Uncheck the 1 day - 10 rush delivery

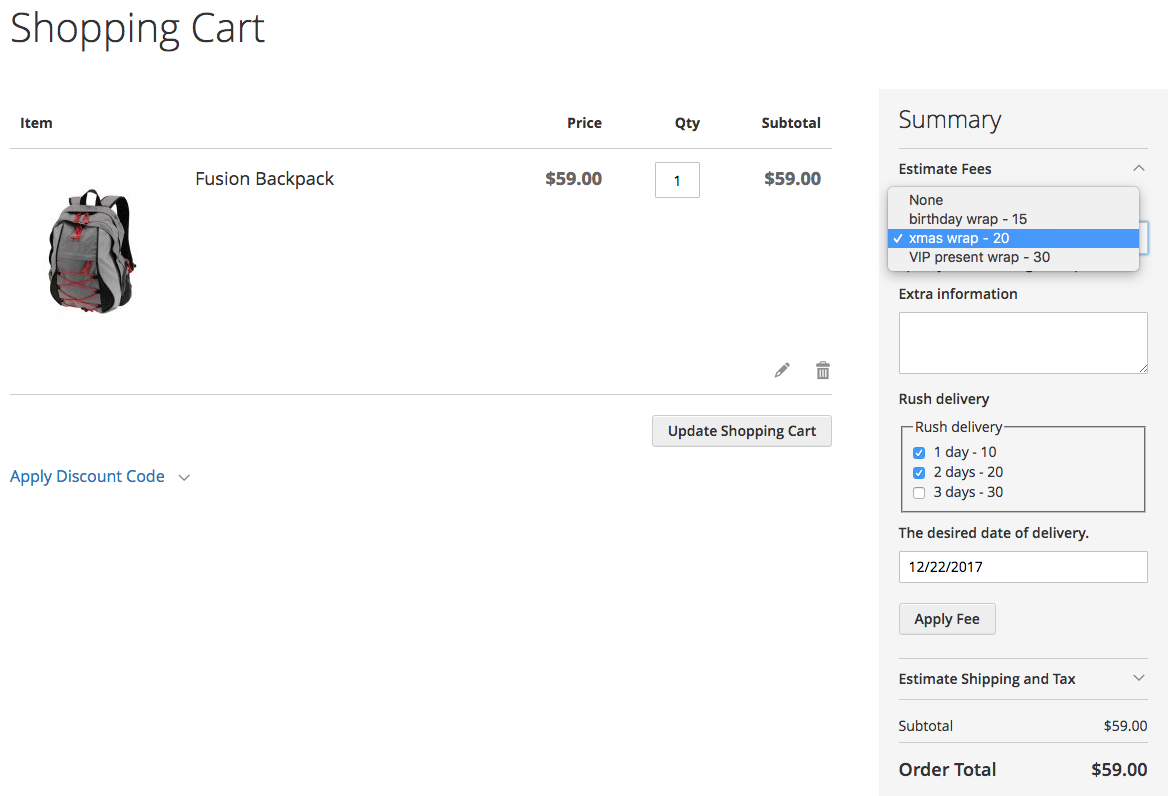tap(918, 453)
